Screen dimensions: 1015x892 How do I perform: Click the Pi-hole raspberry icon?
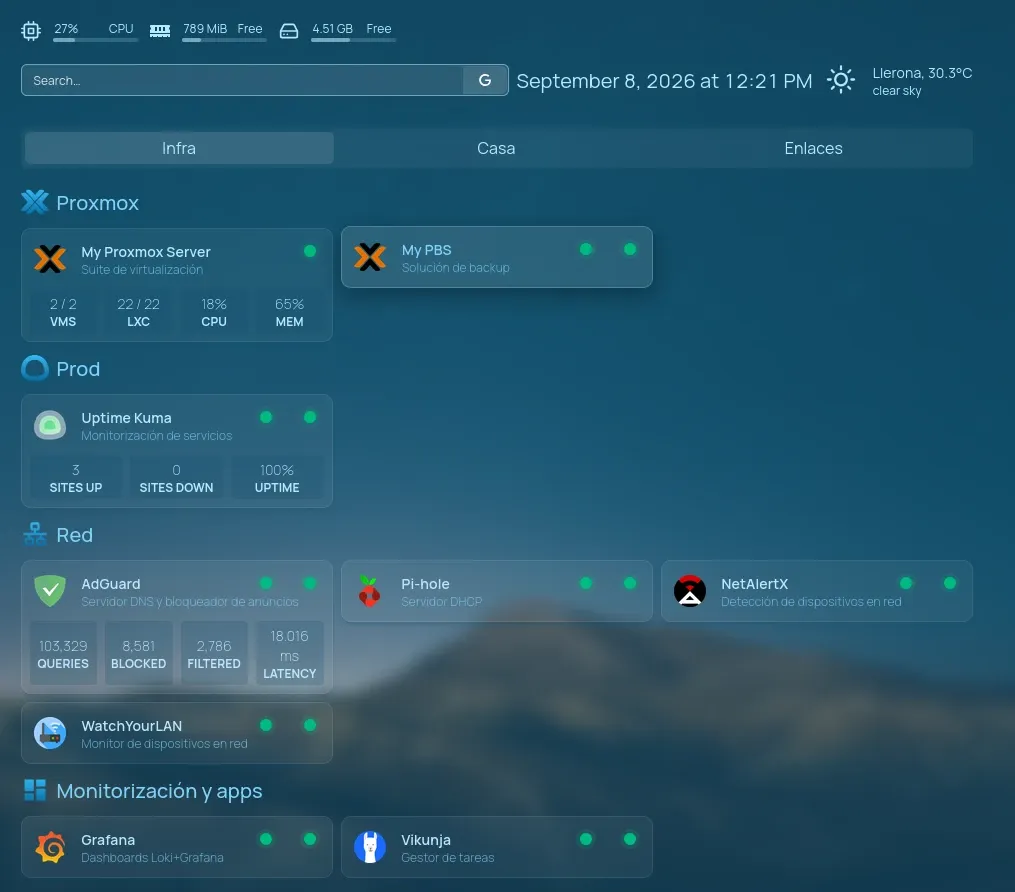[370, 591]
